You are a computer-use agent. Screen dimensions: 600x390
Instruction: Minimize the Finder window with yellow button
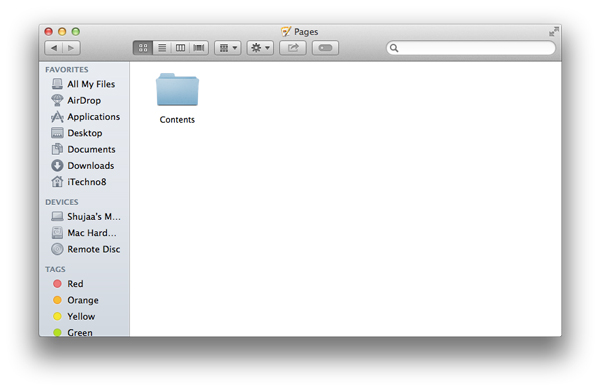(x=62, y=31)
